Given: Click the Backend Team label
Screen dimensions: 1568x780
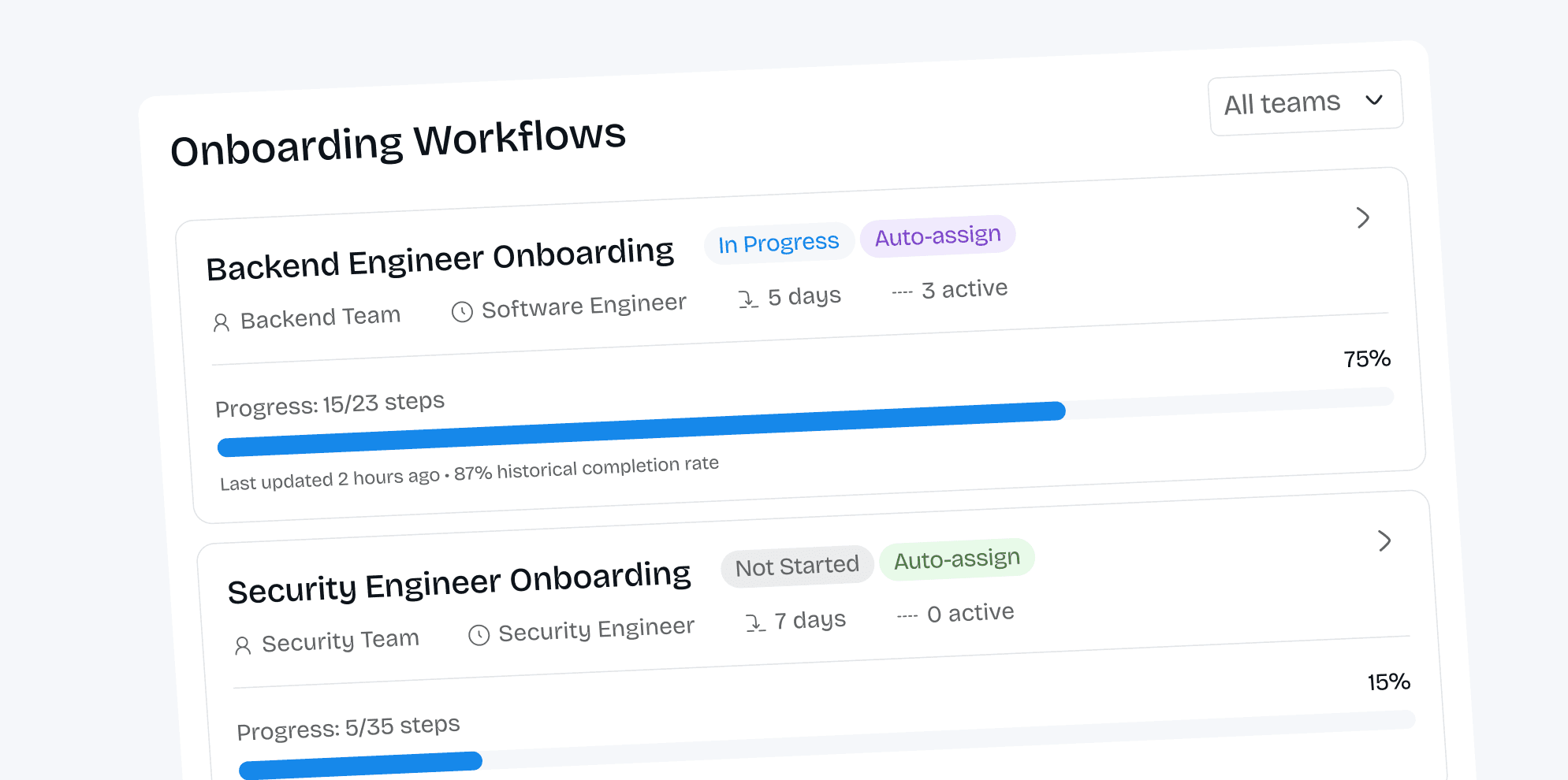Looking at the screenshot, I should coord(321,317).
